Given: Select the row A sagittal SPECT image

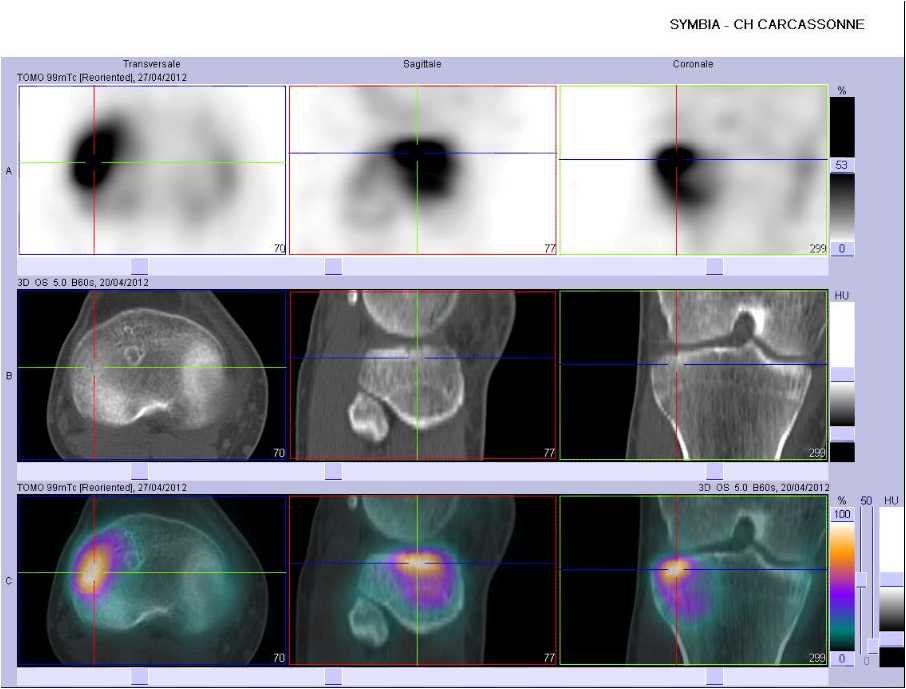Looking at the screenshot, I should pyautogui.click(x=422, y=171).
